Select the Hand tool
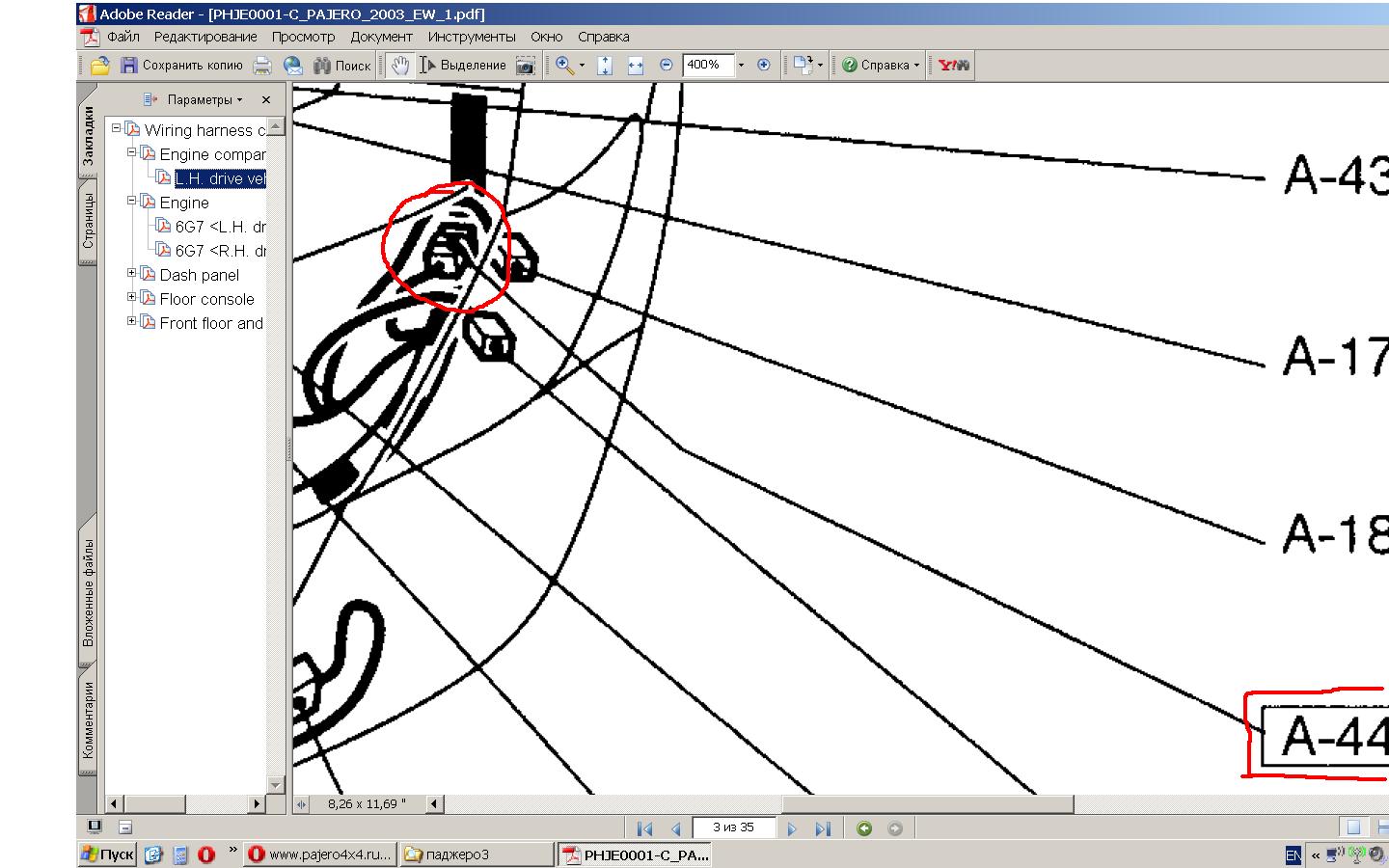 (x=399, y=66)
